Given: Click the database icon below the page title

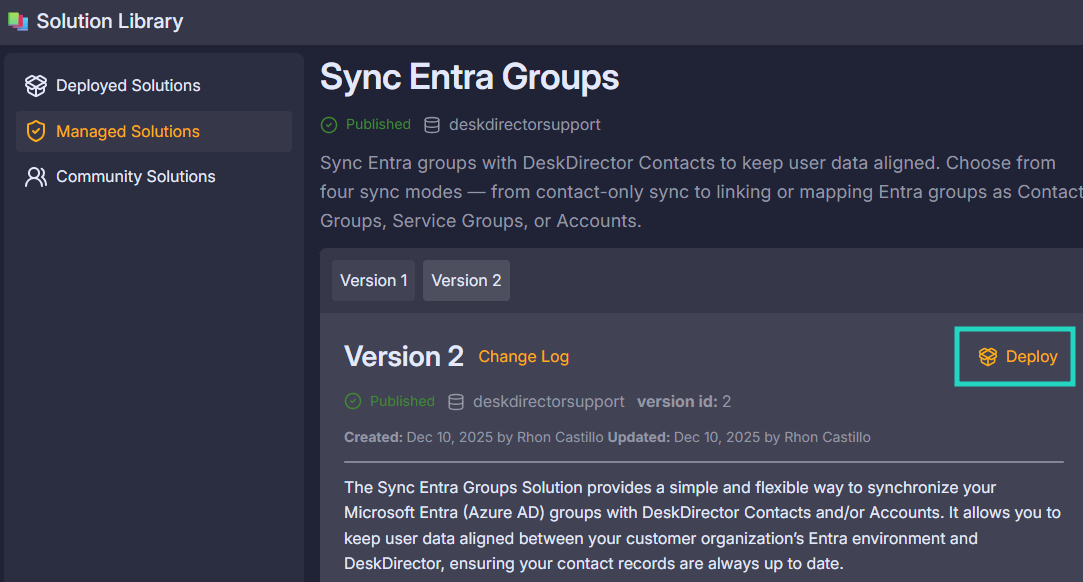Looking at the screenshot, I should (x=432, y=125).
